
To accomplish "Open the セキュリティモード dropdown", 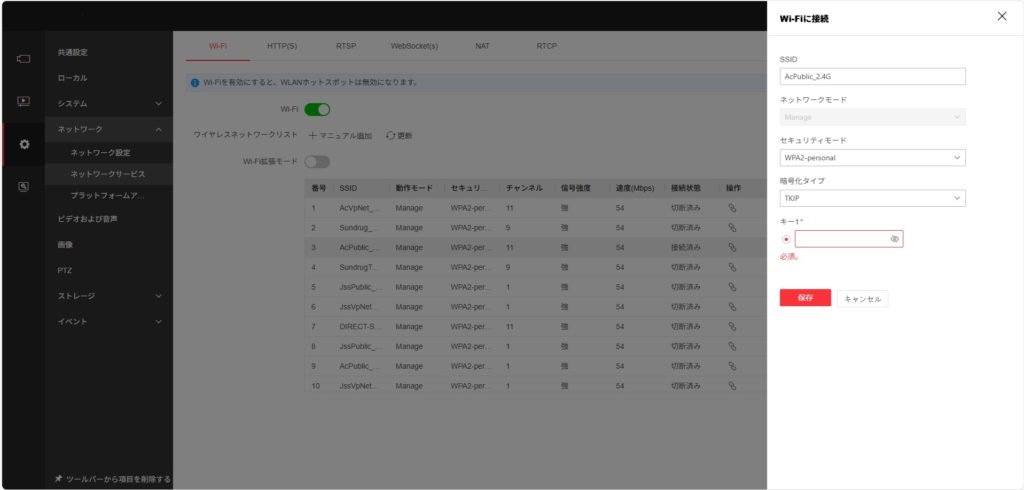I will [872, 158].
